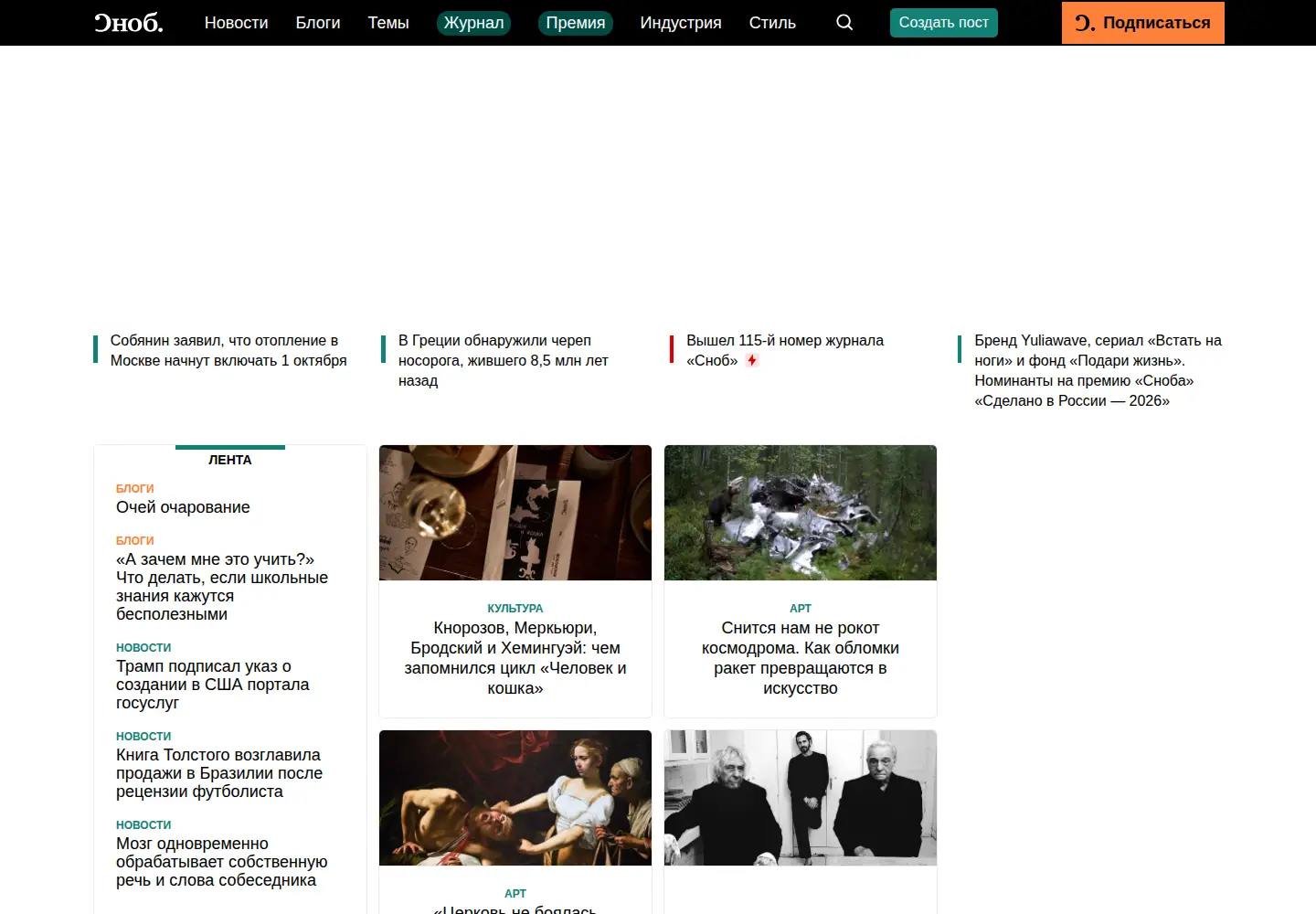Open the wine glass and book thumbnail
Screen dimensions: 1316x914
pyautogui.click(x=515, y=513)
